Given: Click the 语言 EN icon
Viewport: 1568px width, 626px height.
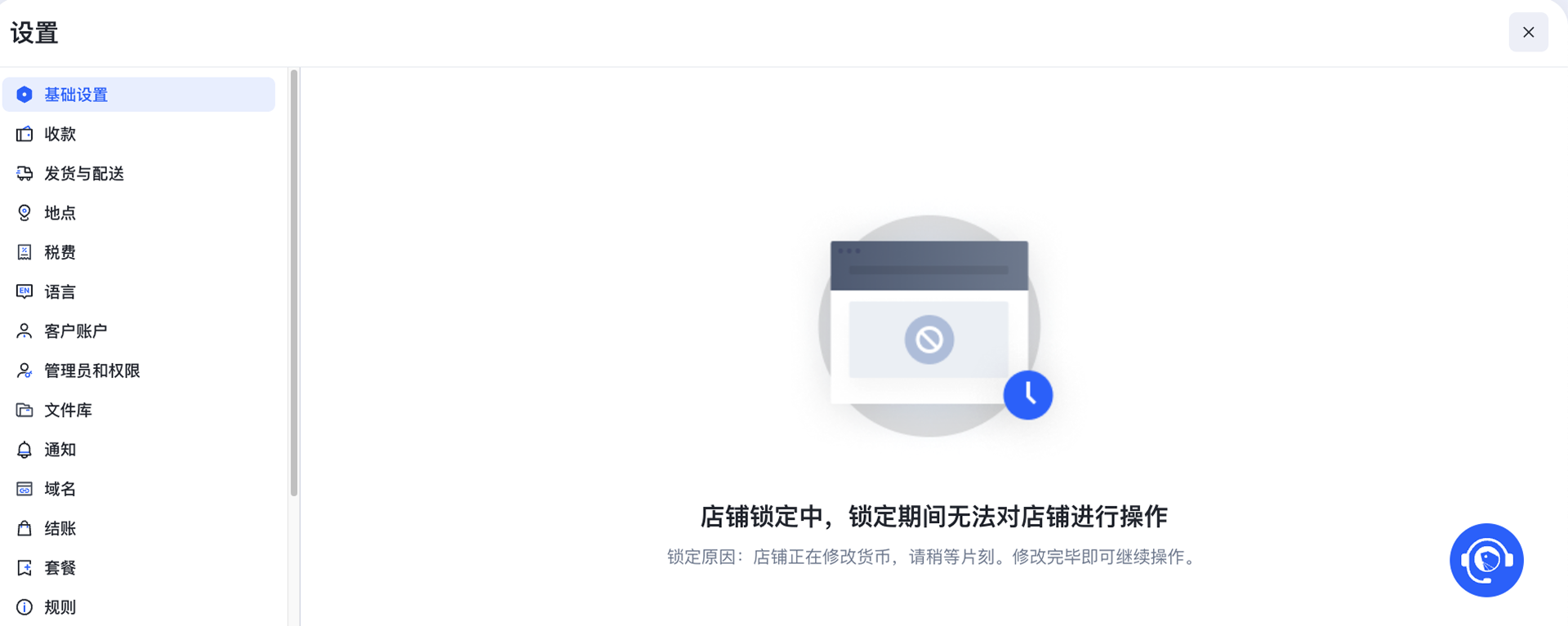Looking at the screenshot, I should (24, 291).
